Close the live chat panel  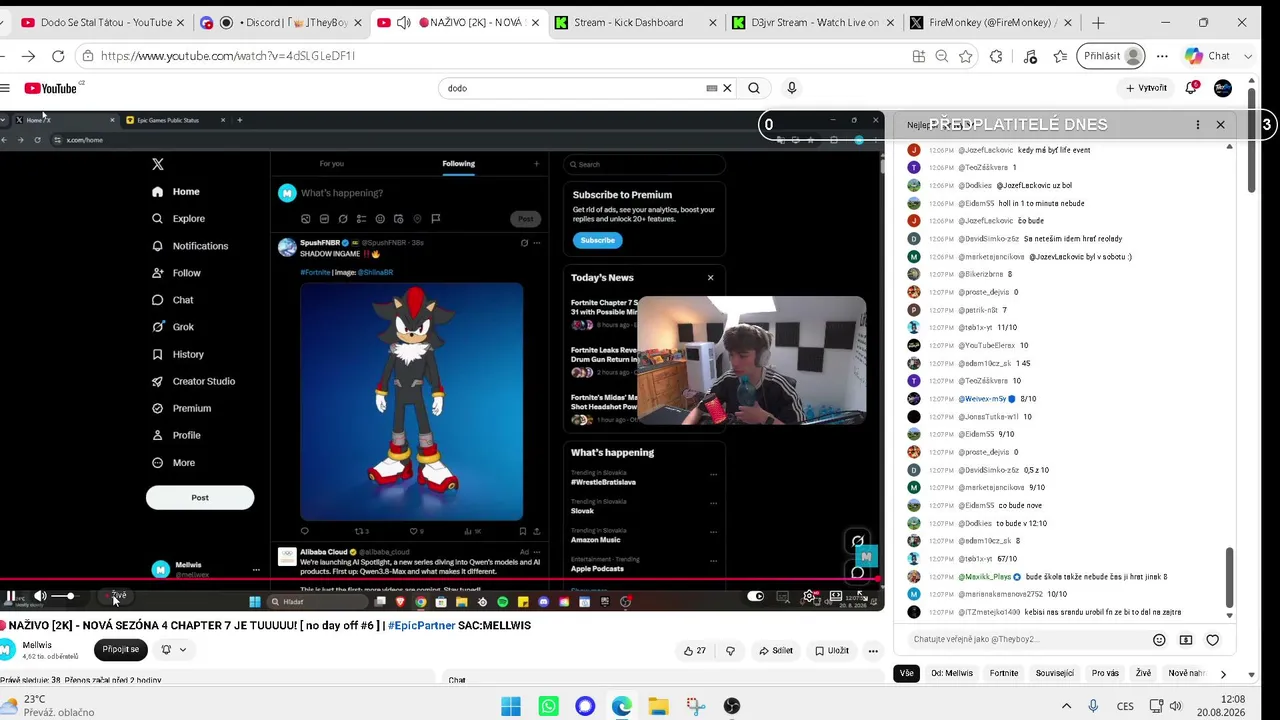pyautogui.click(x=1220, y=125)
